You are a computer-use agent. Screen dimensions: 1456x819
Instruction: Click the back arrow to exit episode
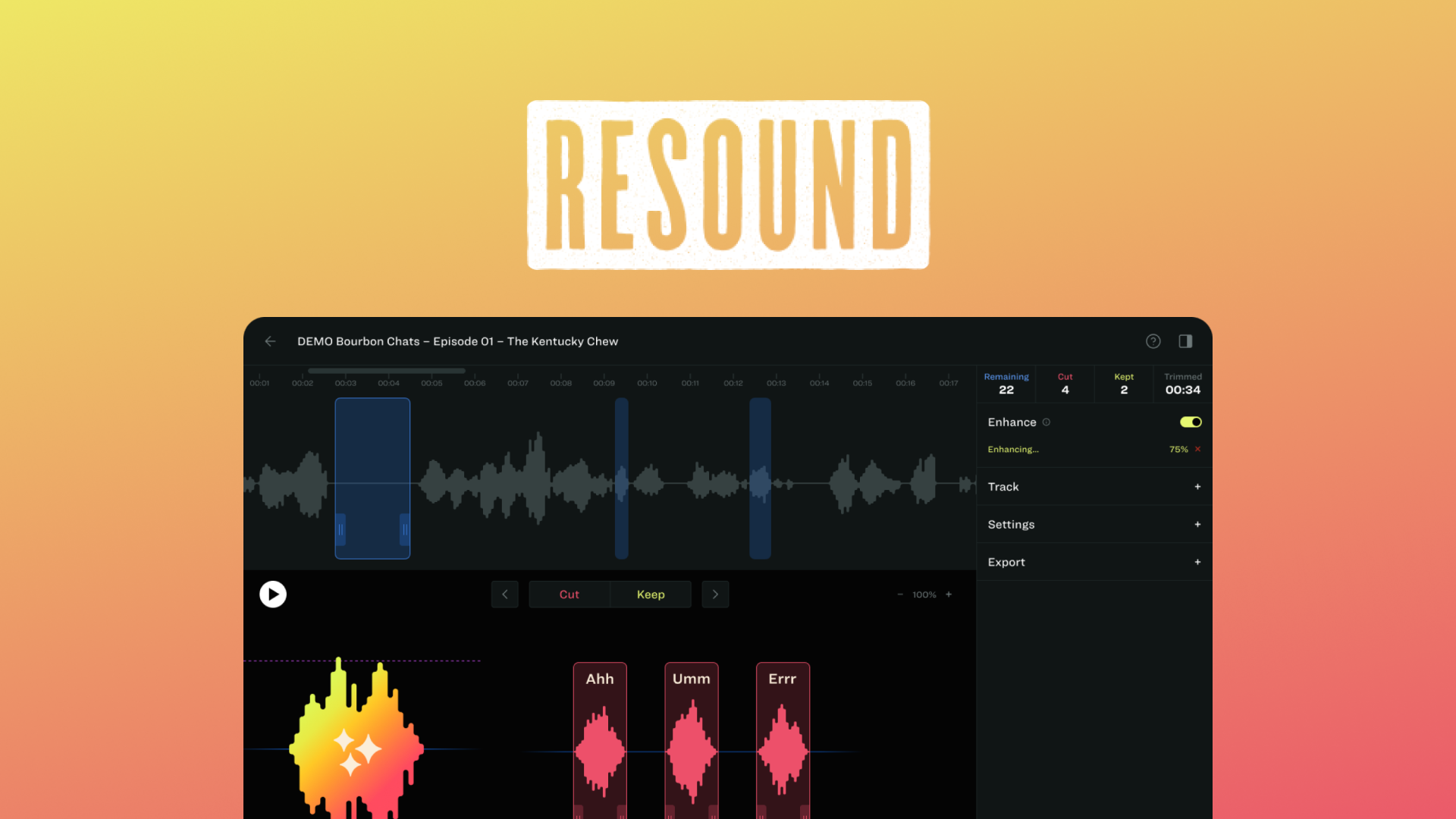(x=270, y=341)
